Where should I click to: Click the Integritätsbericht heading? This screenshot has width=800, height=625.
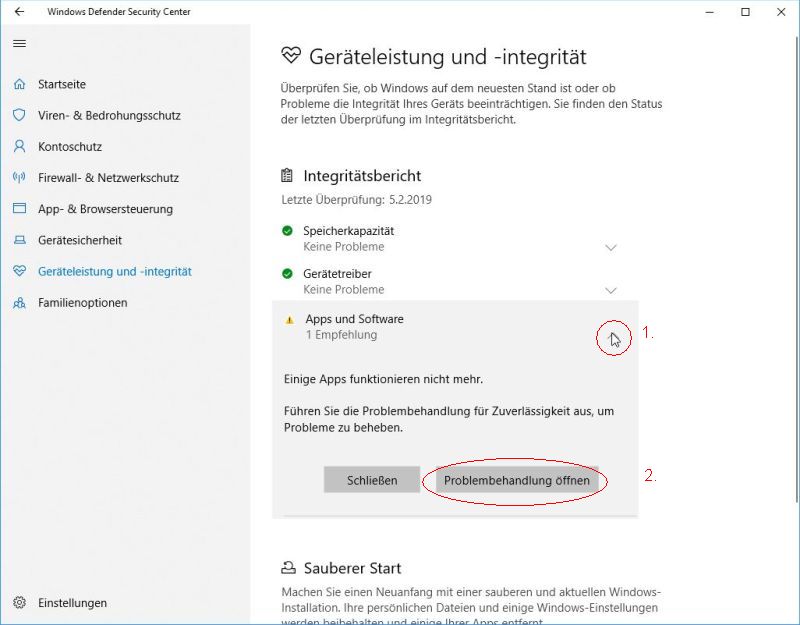362,176
